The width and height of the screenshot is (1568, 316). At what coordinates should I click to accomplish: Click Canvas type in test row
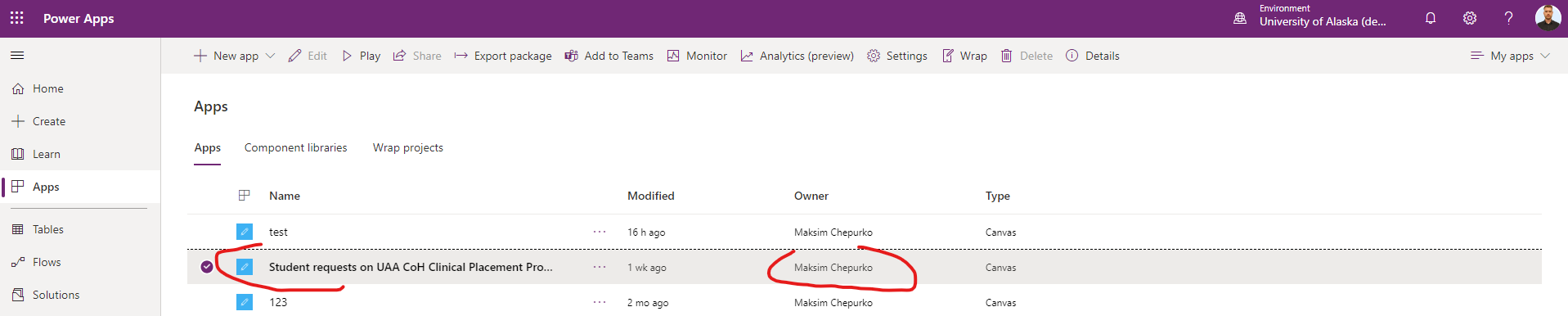tap(1001, 232)
